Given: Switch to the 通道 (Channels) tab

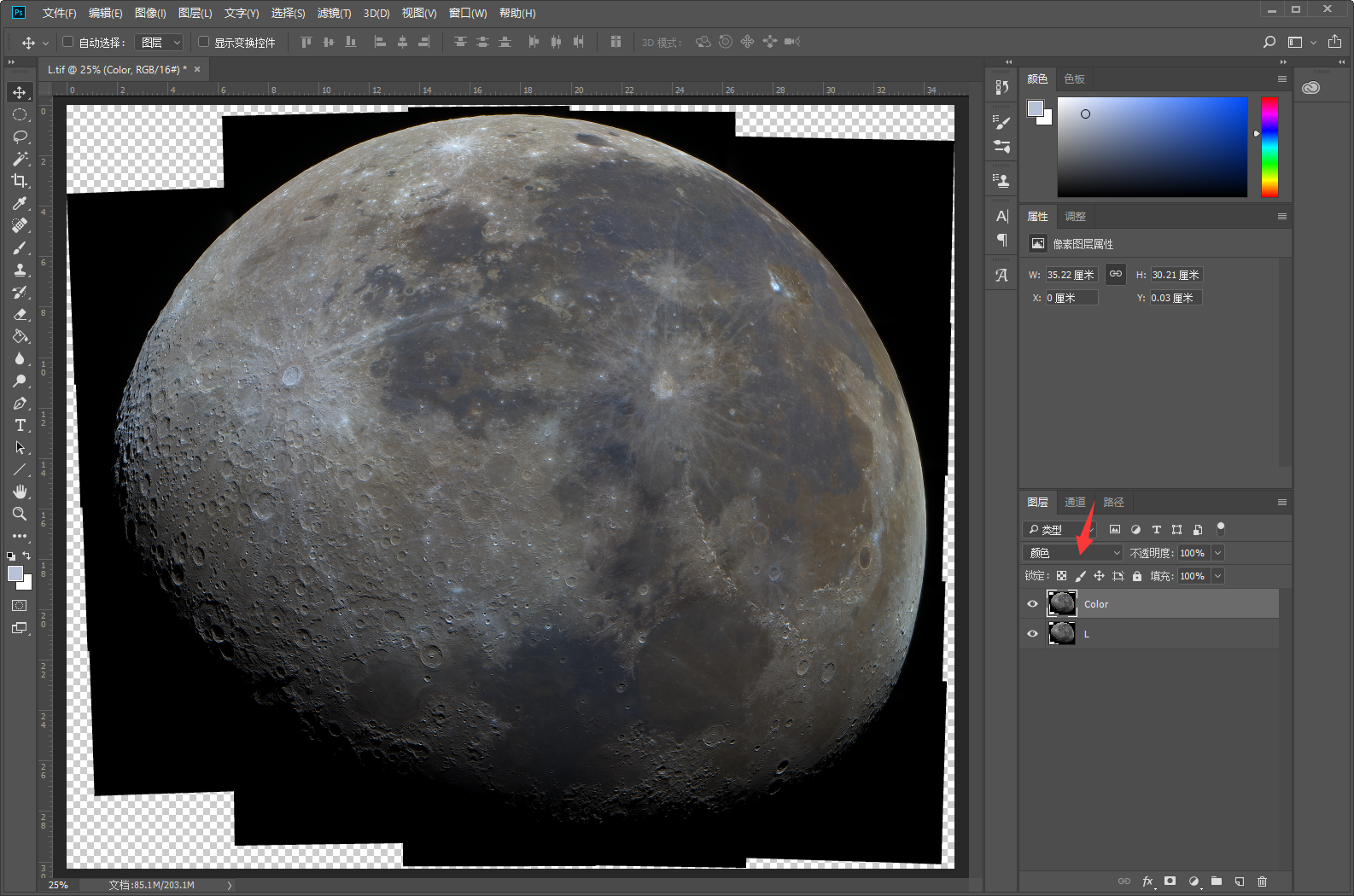Looking at the screenshot, I should (x=1075, y=503).
